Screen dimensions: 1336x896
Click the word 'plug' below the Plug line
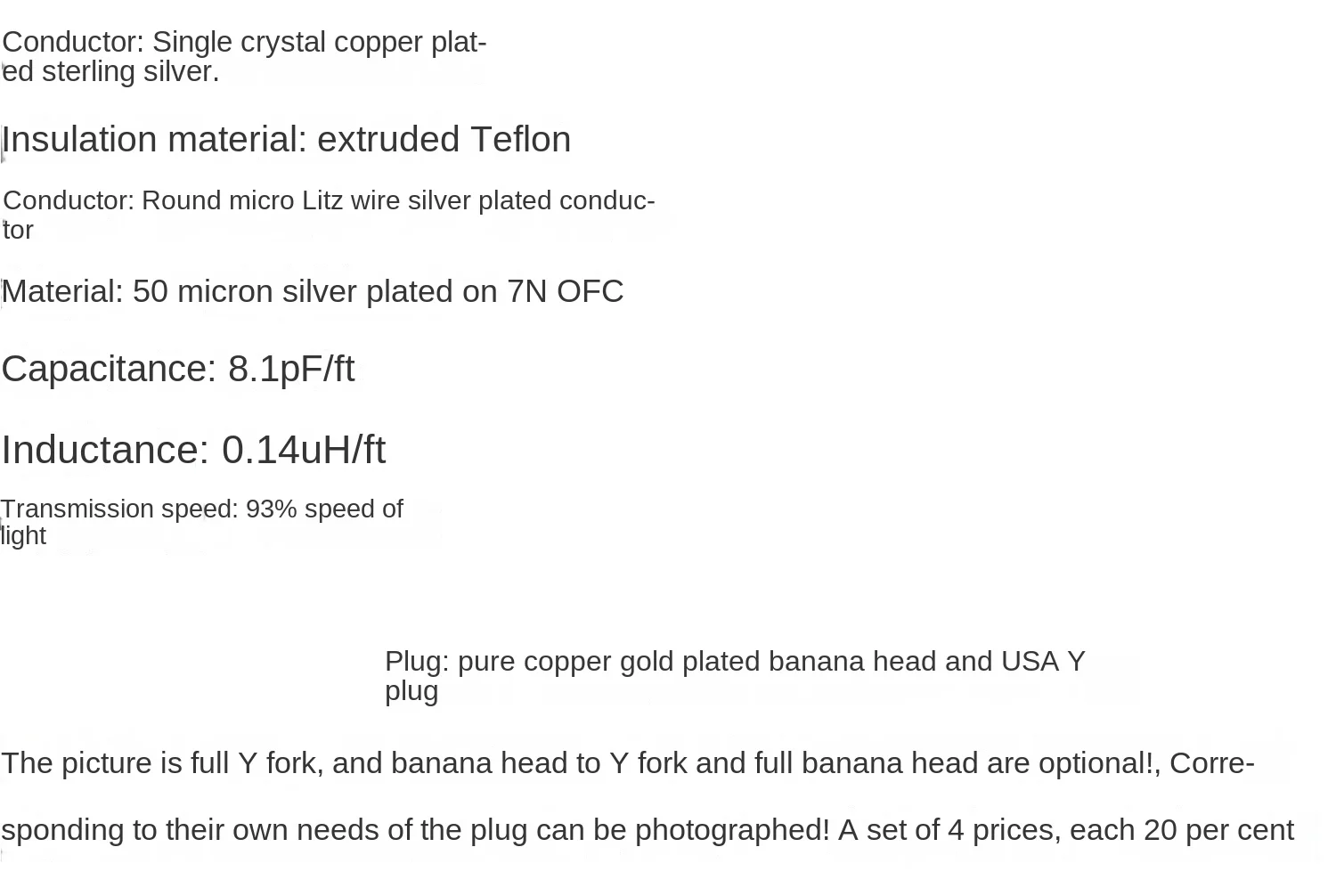(x=411, y=691)
